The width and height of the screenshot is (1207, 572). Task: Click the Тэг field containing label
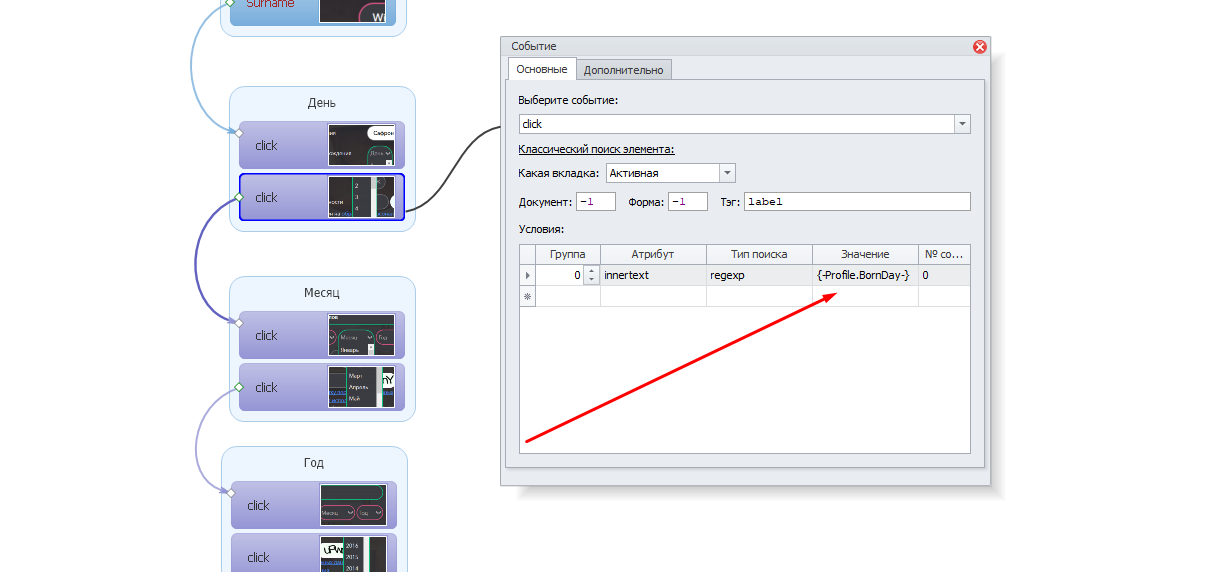(x=857, y=201)
